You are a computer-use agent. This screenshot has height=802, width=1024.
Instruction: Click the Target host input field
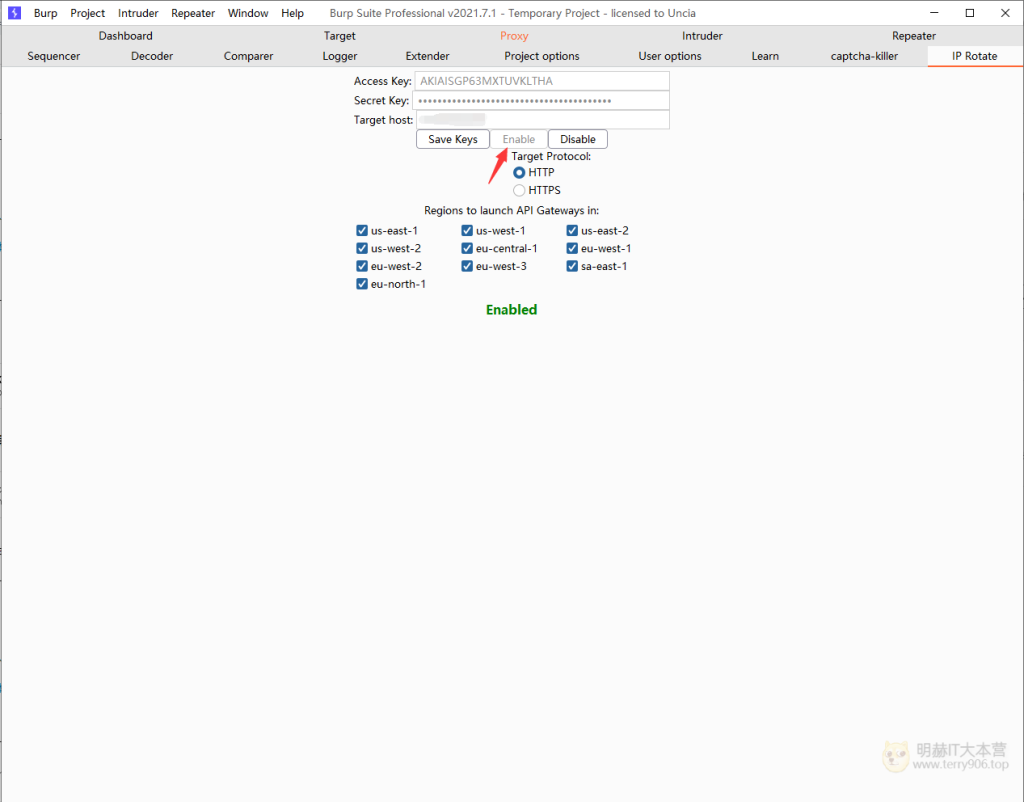(x=543, y=120)
